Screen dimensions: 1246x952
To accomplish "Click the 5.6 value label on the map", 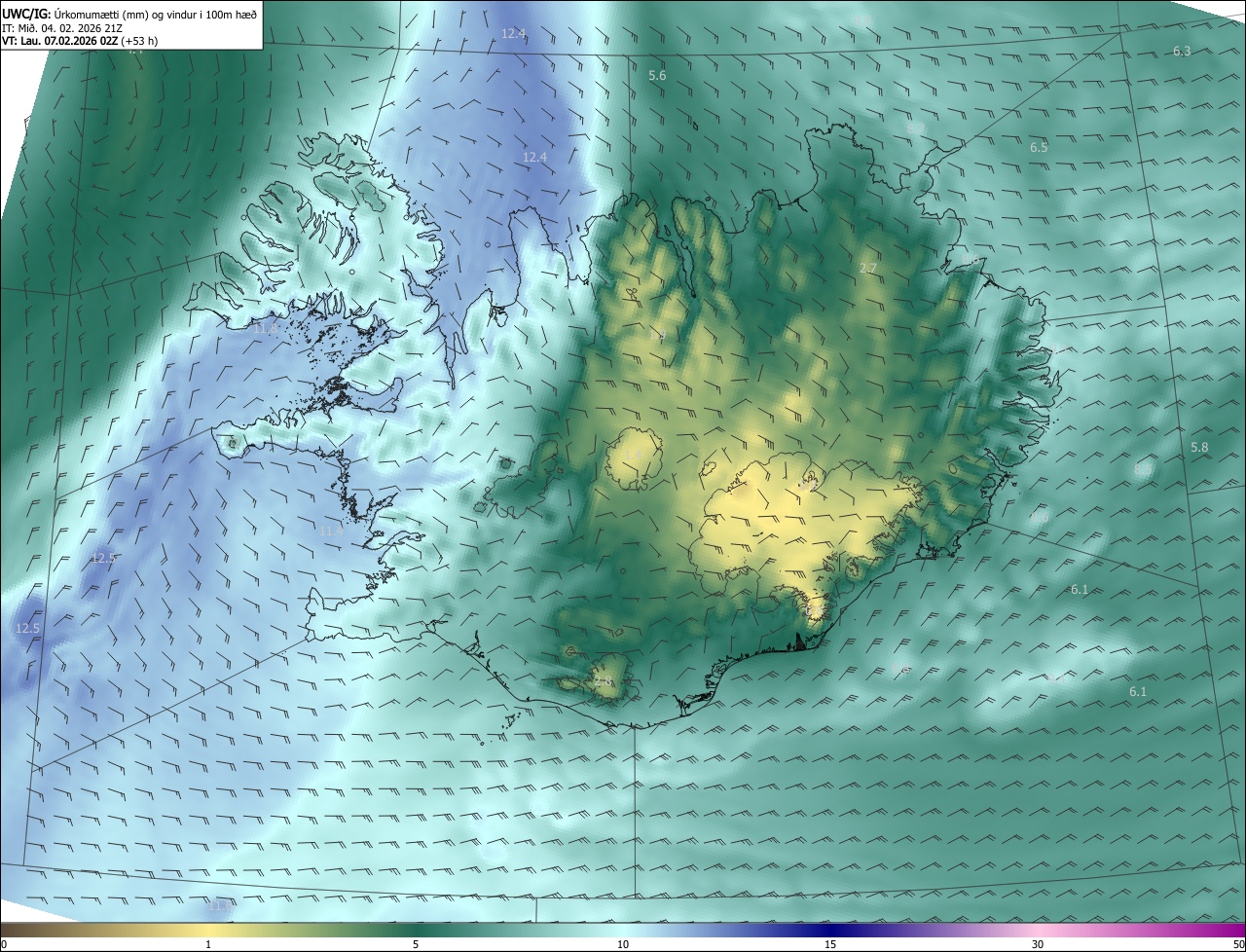I will click(657, 75).
